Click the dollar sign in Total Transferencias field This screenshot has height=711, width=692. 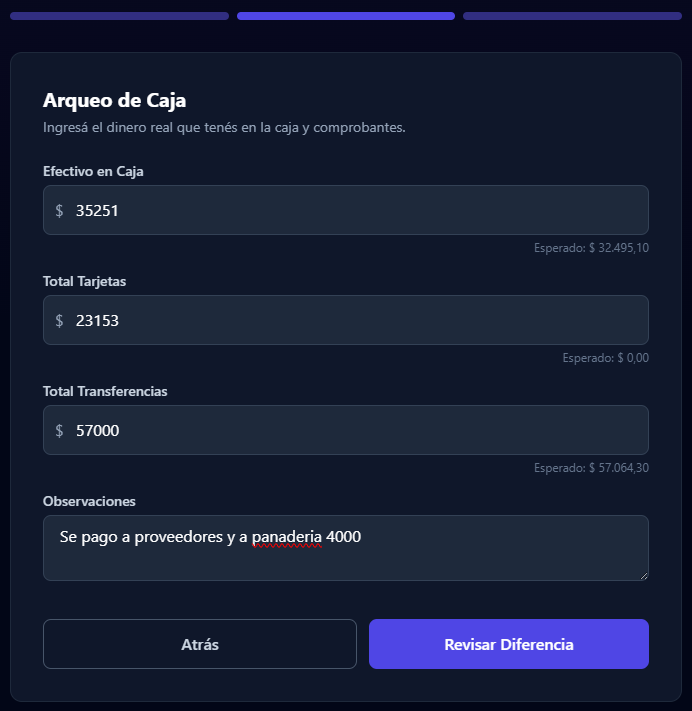60,431
